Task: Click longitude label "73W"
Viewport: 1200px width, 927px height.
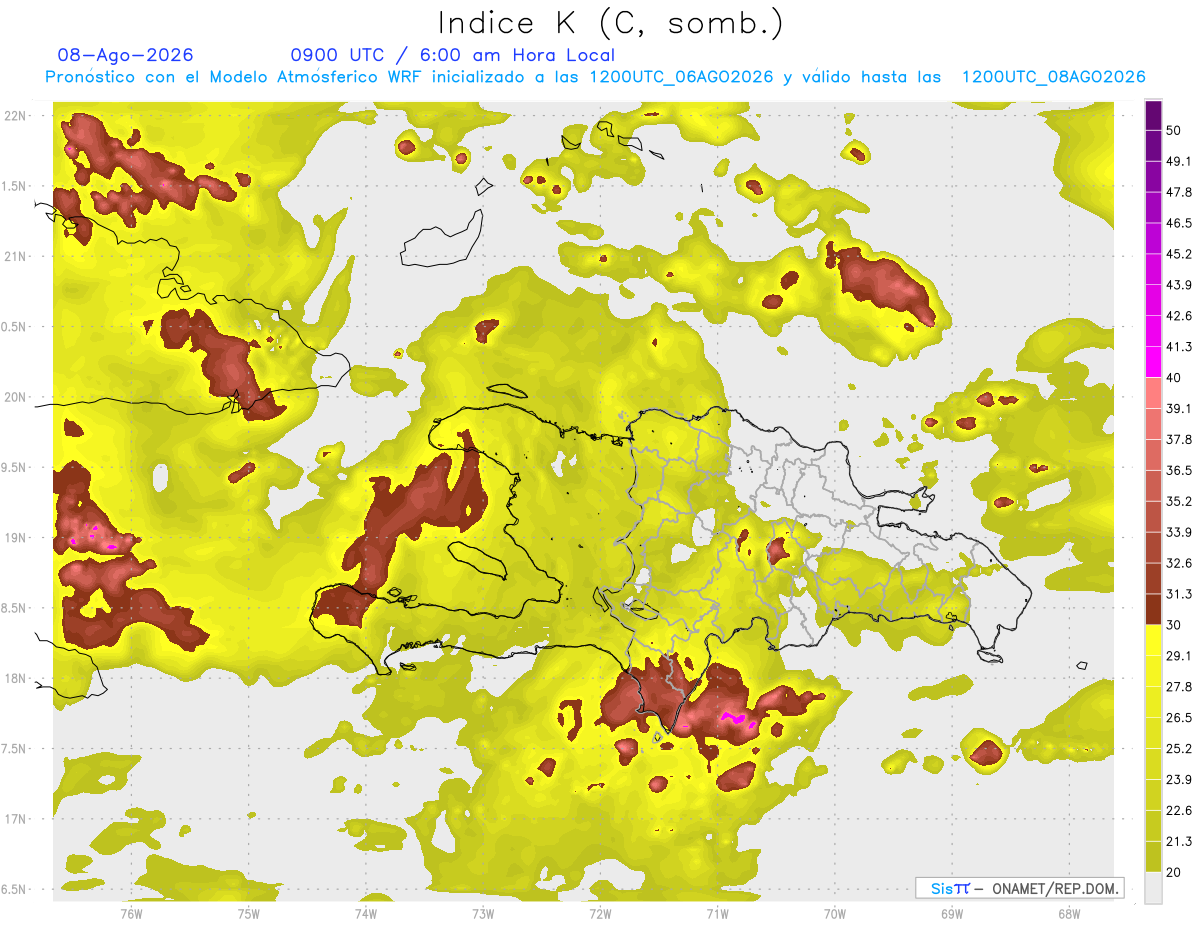Action: pos(483,913)
